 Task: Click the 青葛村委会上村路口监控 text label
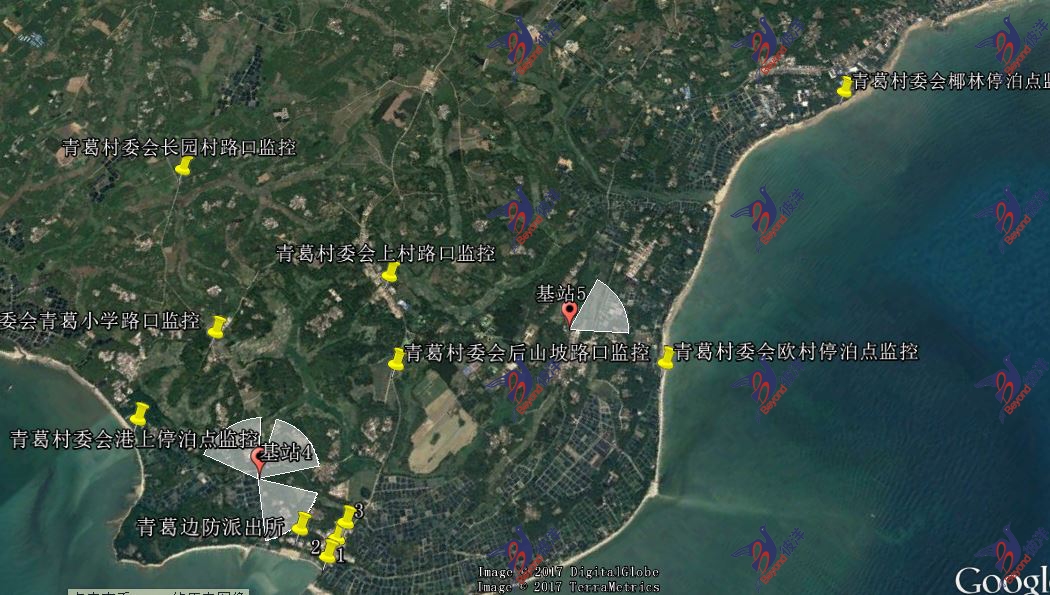(x=385, y=253)
